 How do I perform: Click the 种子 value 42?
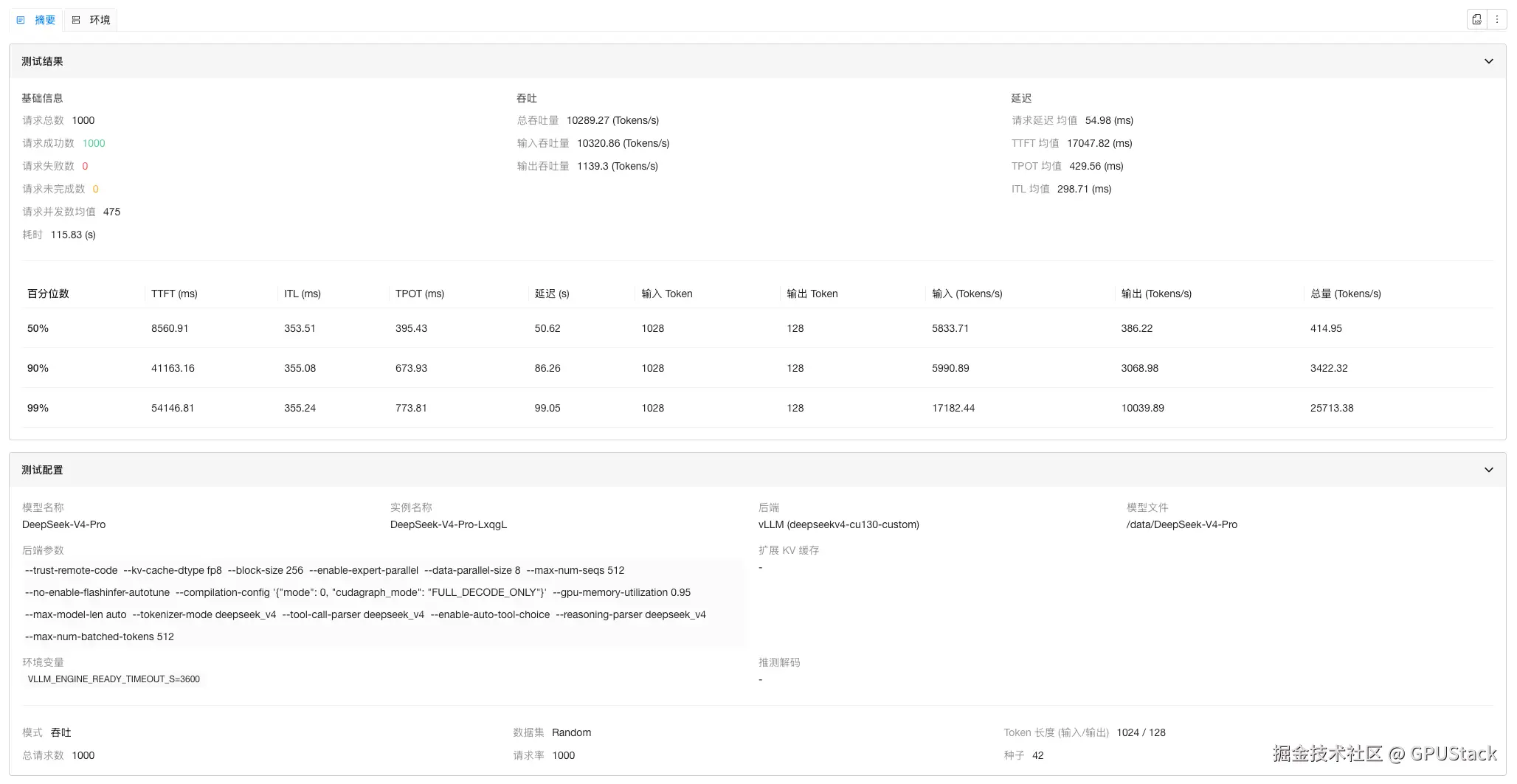[x=1037, y=755]
